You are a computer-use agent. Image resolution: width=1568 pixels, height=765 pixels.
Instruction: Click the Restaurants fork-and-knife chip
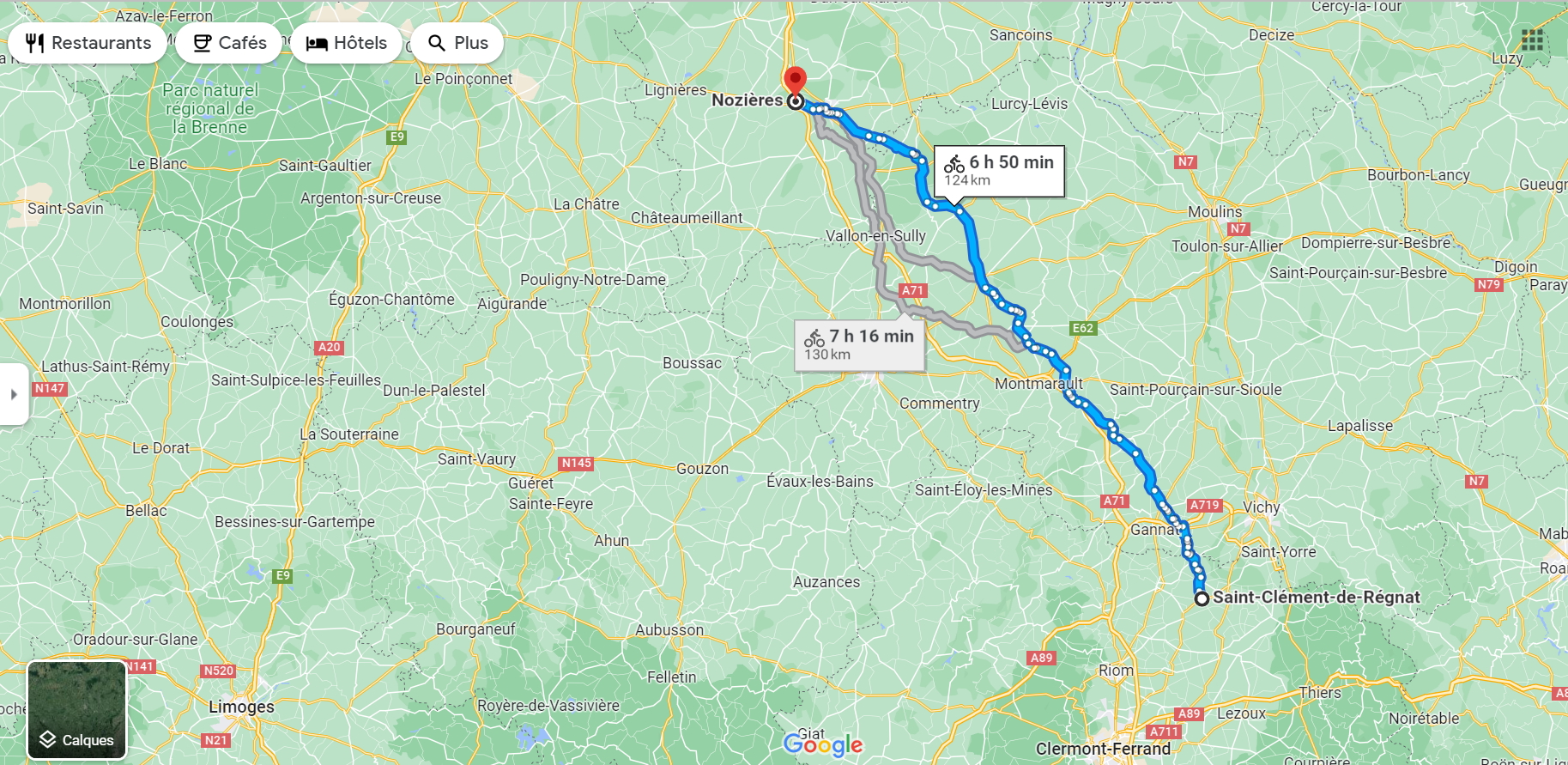(x=88, y=43)
